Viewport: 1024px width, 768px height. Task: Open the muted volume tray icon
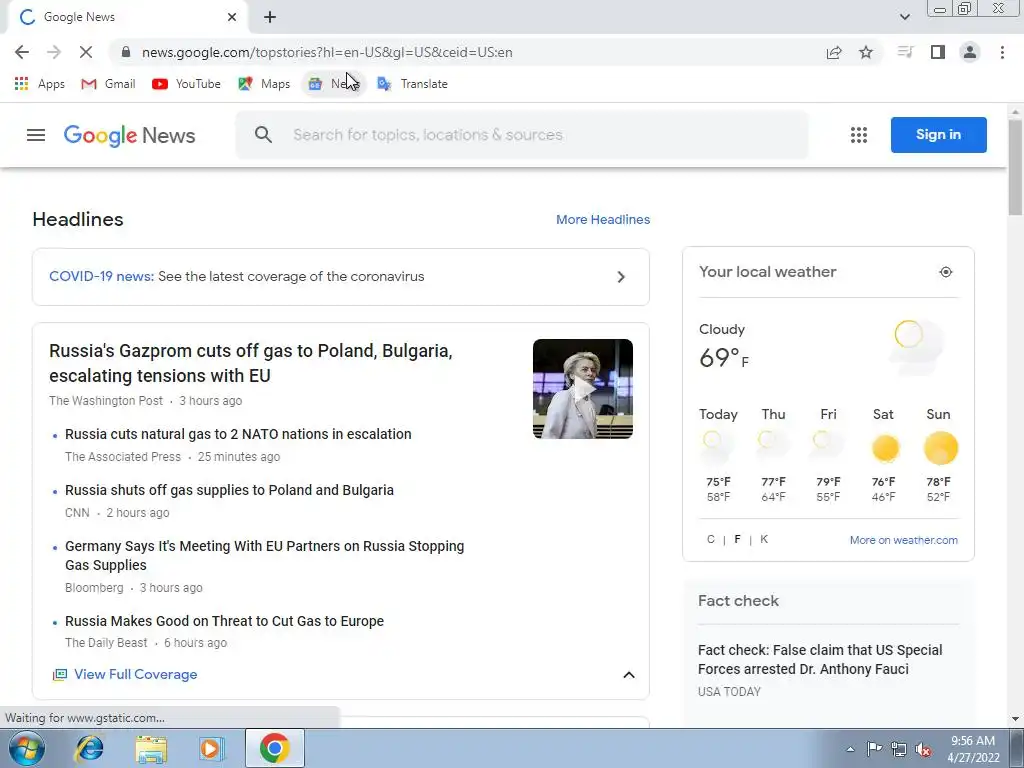coord(923,749)
